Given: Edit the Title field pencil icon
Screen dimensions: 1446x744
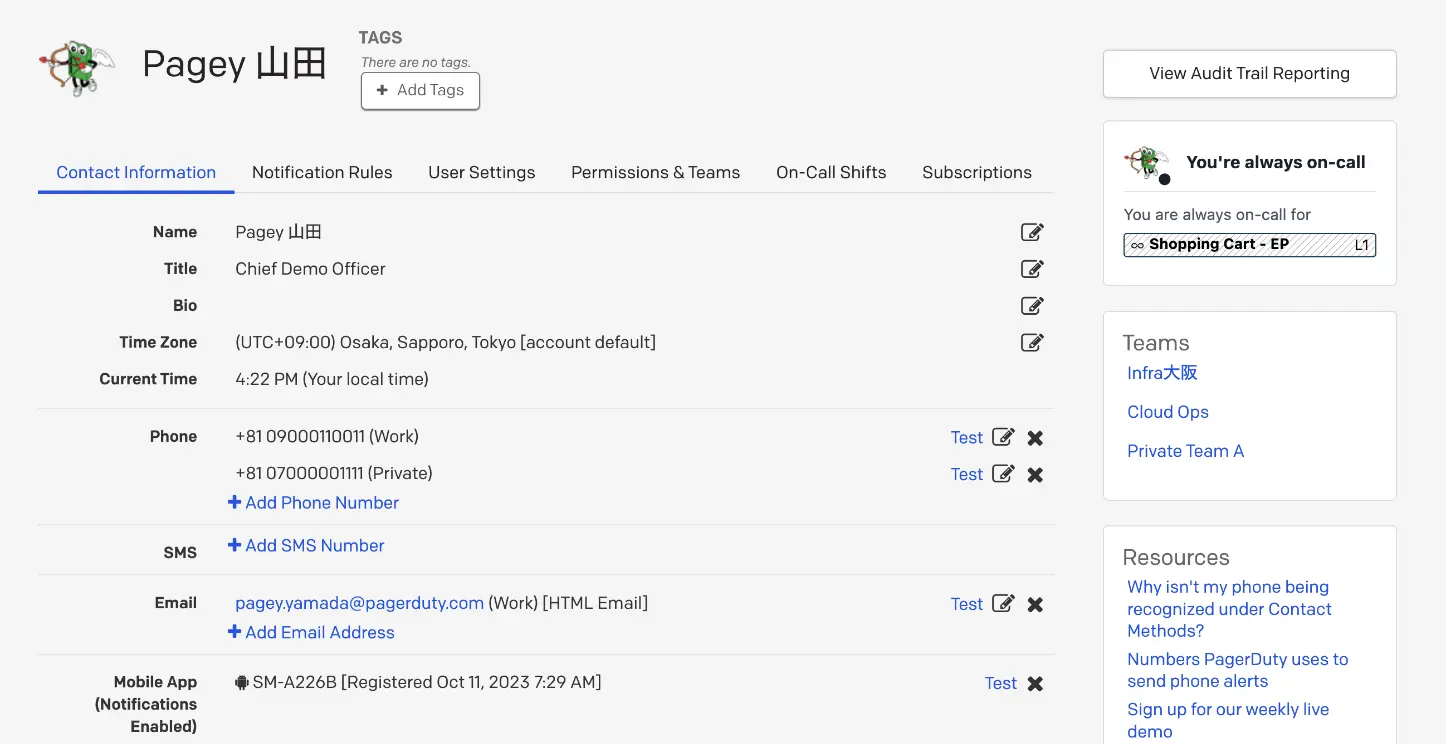Looking at the screenshot, I should click(1032, 269).
